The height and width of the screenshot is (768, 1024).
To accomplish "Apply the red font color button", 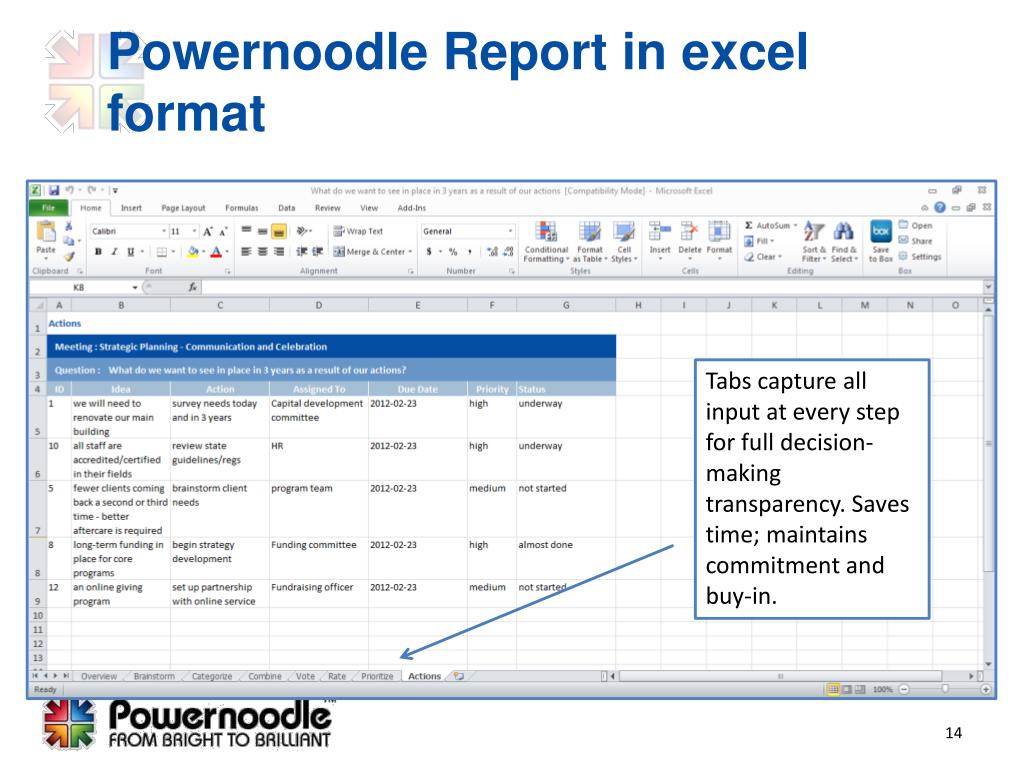I will point(216,251).
